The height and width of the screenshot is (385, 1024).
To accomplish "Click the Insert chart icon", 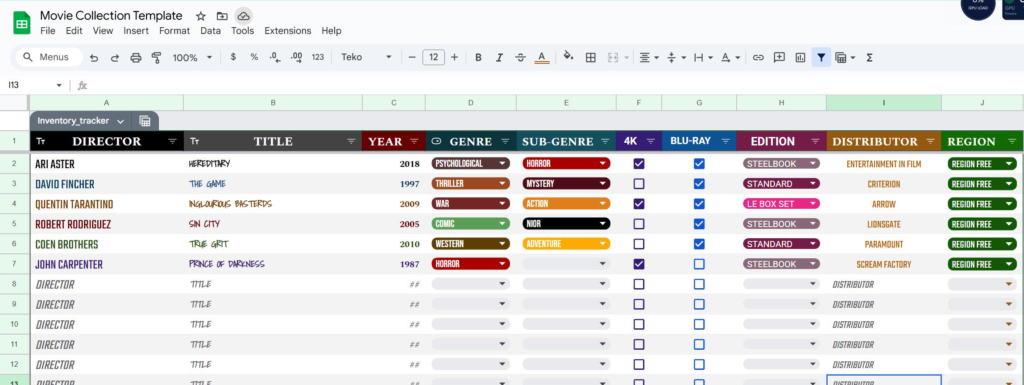I will pyautogui.click(x=800, y=57).
